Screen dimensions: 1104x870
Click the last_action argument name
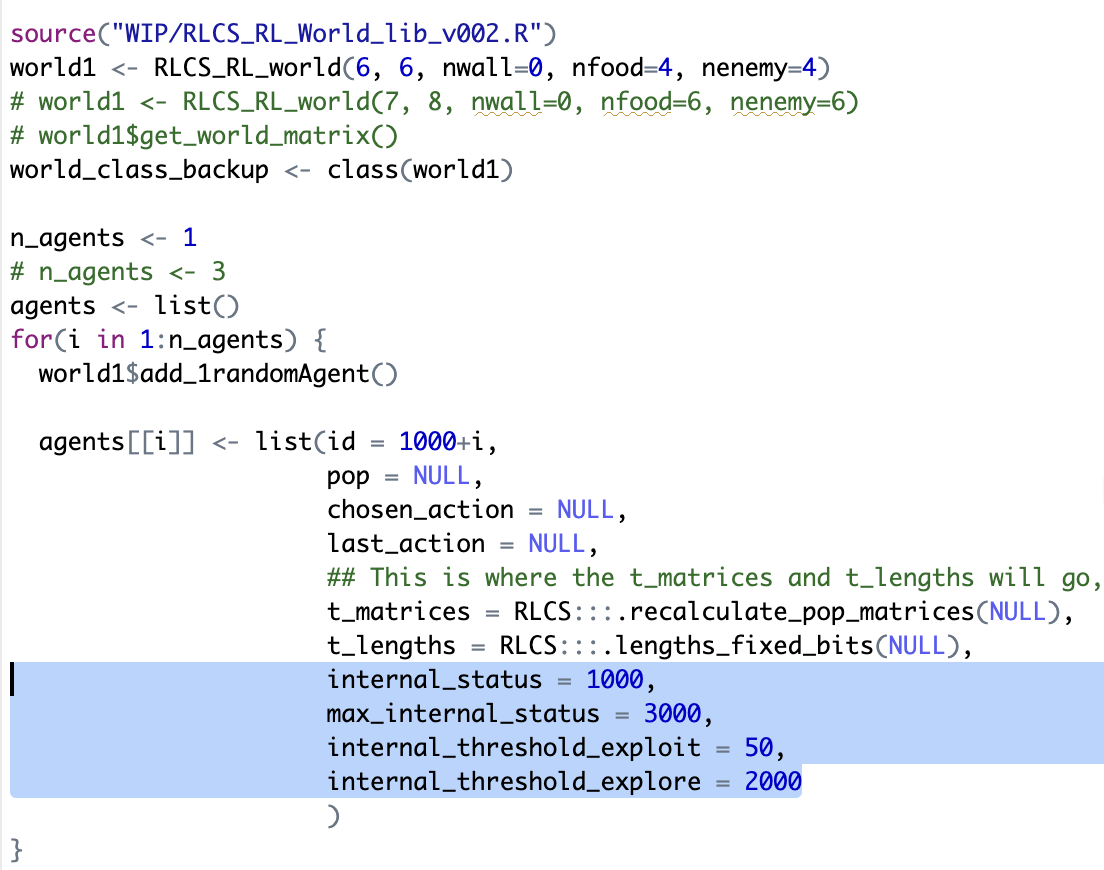[x=406, y=543]
